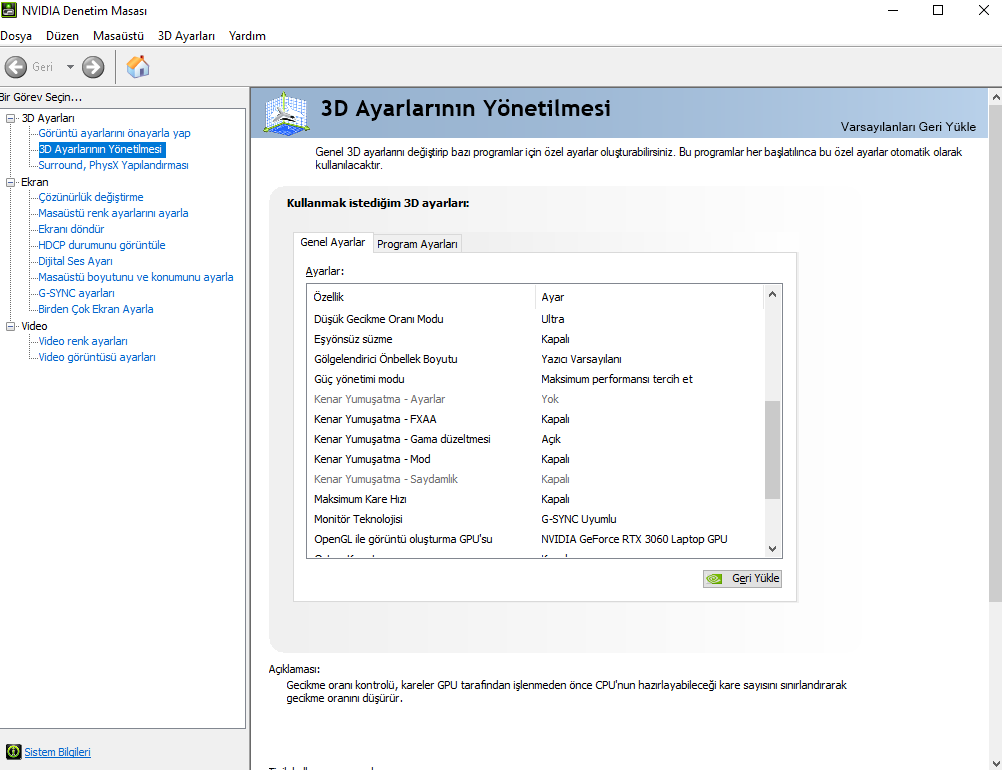This screenshot has height=770, width=1002.
Task: Open Görüntü ayarlarını önayarla yap
Action: tap(114, 133)
